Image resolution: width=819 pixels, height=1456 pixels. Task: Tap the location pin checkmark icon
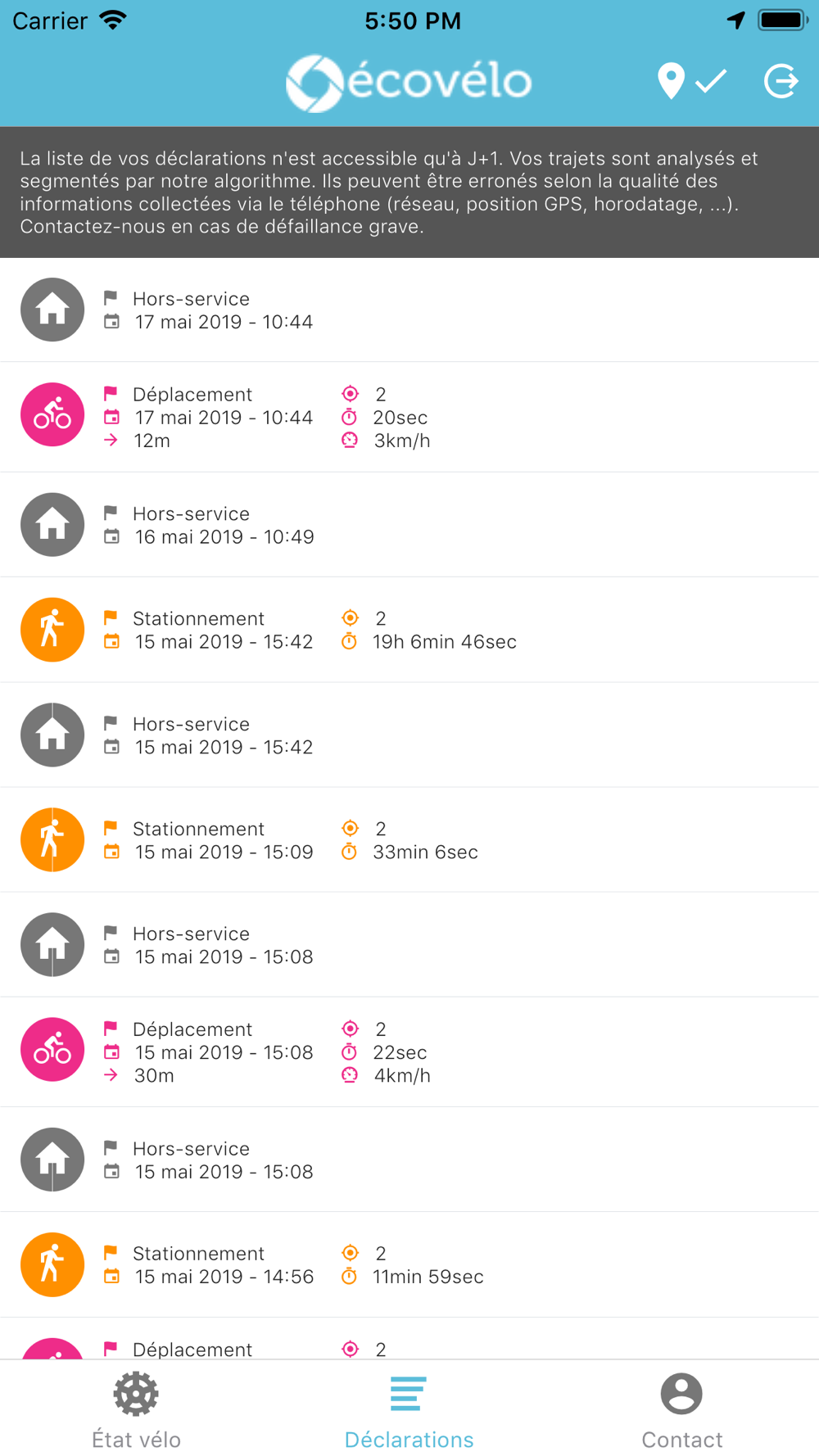point(692,81)
